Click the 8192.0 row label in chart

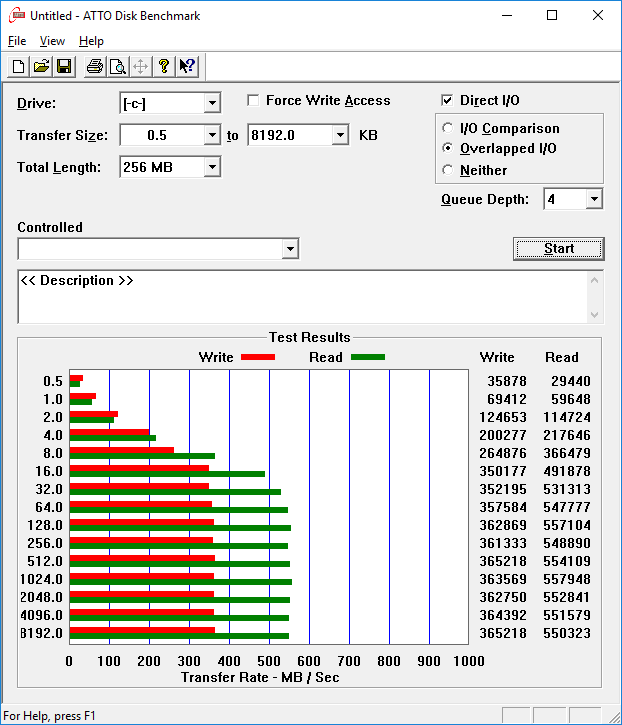pos(41,633)
